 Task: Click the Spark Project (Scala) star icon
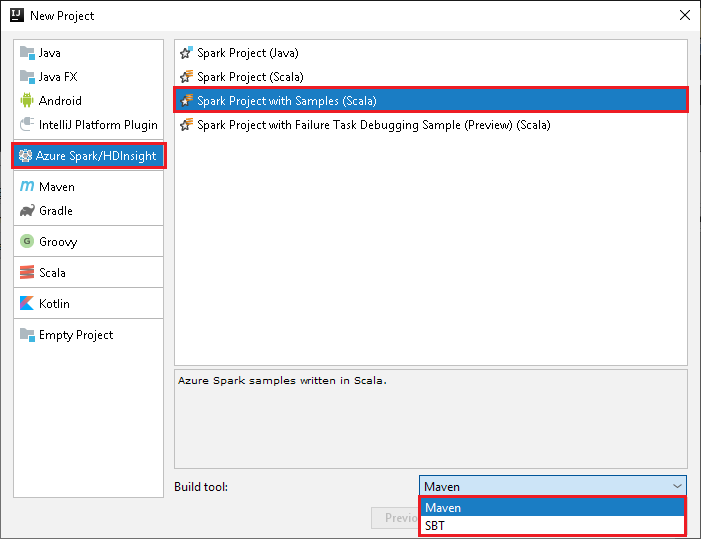pos(186,77)
